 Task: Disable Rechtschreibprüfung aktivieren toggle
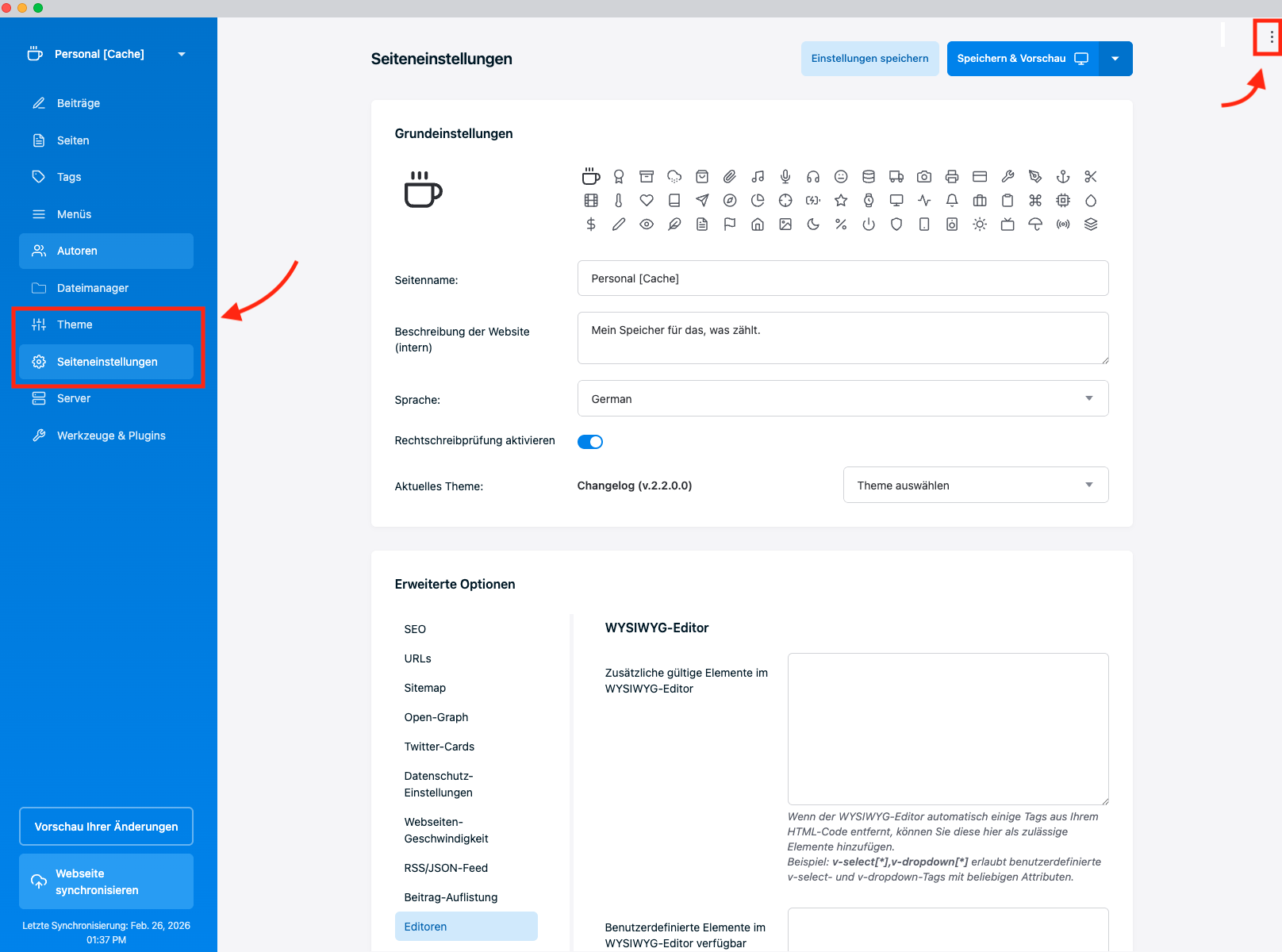coord(590,441)
